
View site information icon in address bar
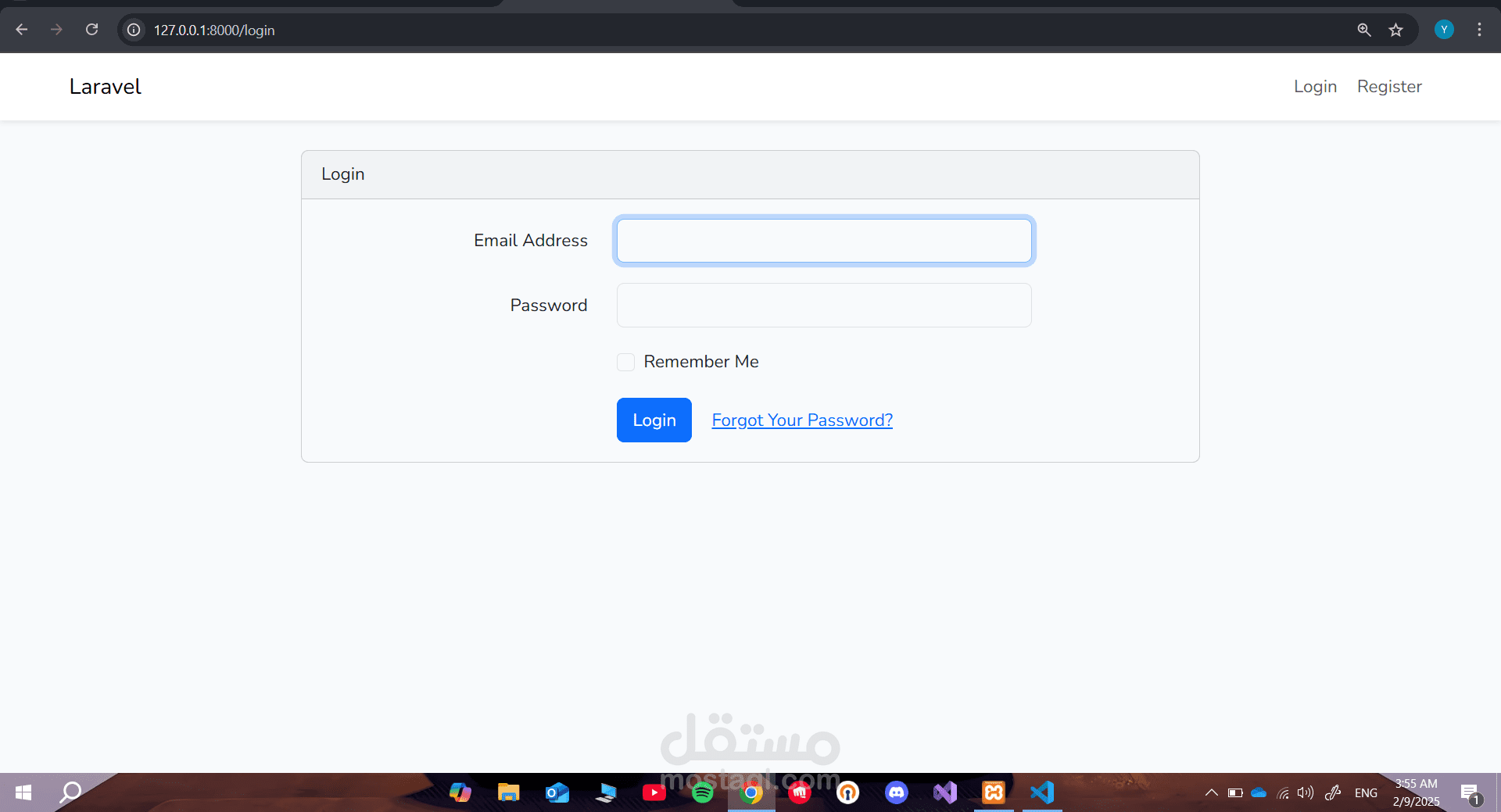point(134,30)
